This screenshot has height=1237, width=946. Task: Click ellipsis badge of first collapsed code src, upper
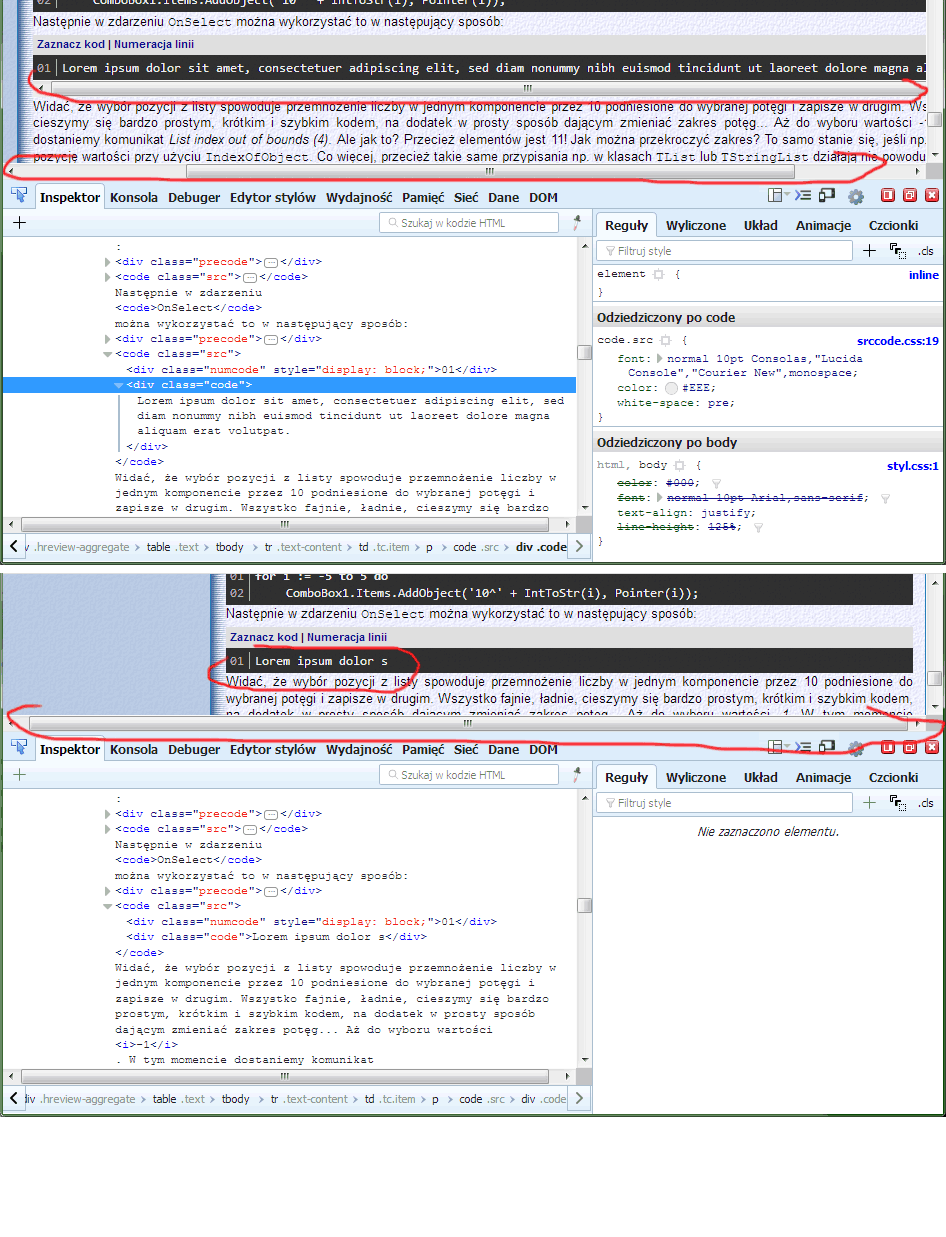250,277
